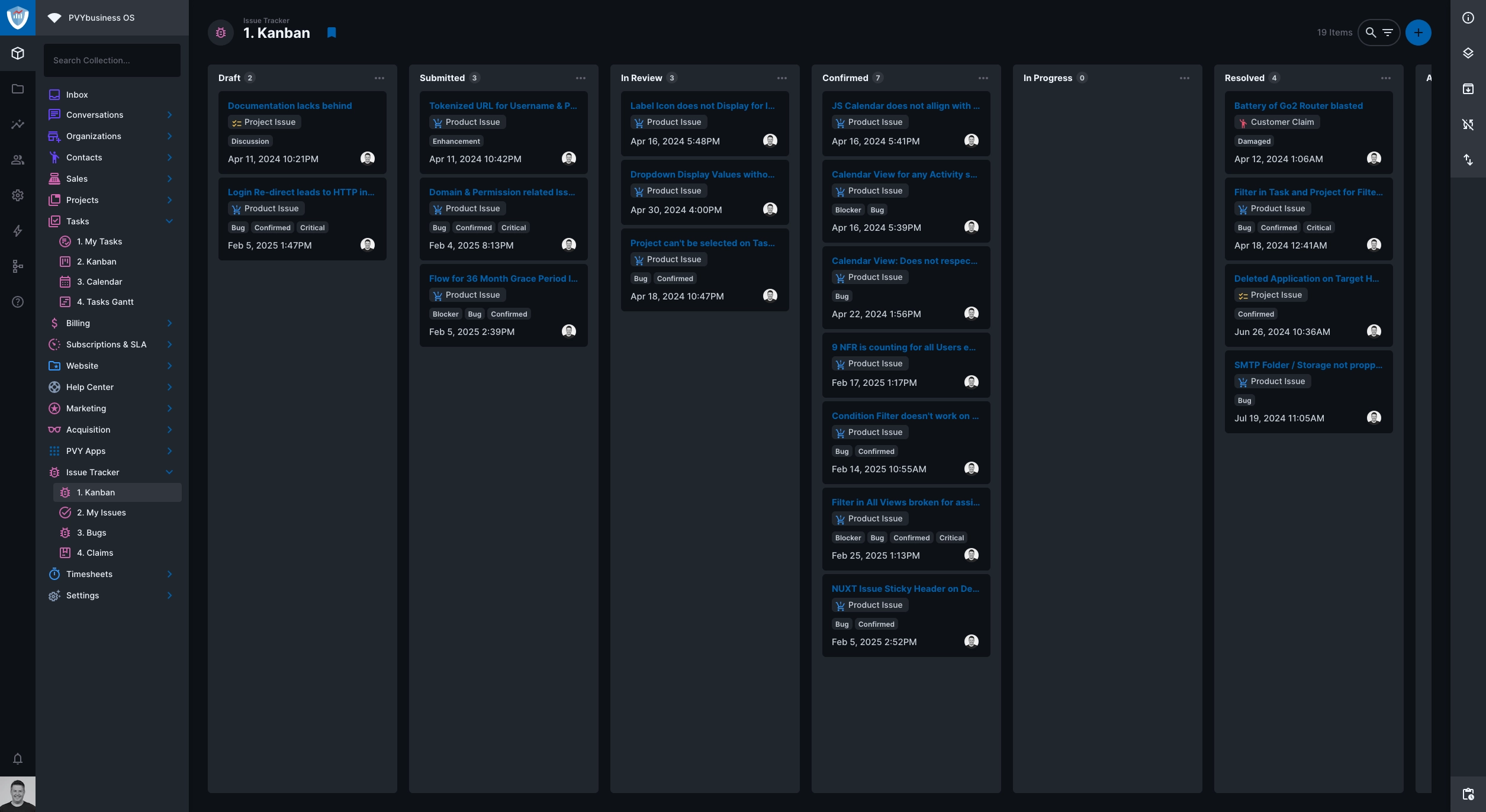The height and width of the screenshot is (812, 1486).
Task: Collapse the Tasks section chevron
Action: (x=169, y=221)
